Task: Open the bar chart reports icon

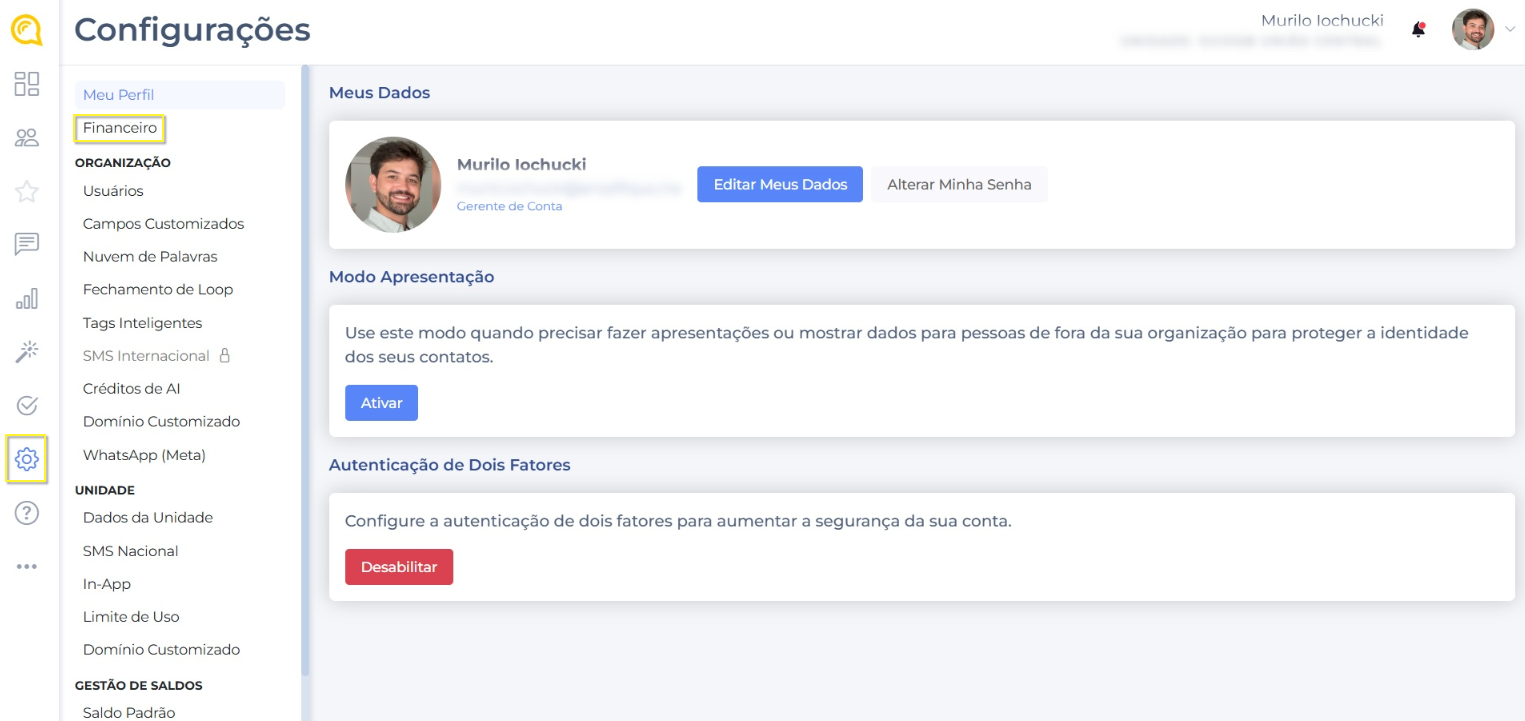Action: coord(27,298)
